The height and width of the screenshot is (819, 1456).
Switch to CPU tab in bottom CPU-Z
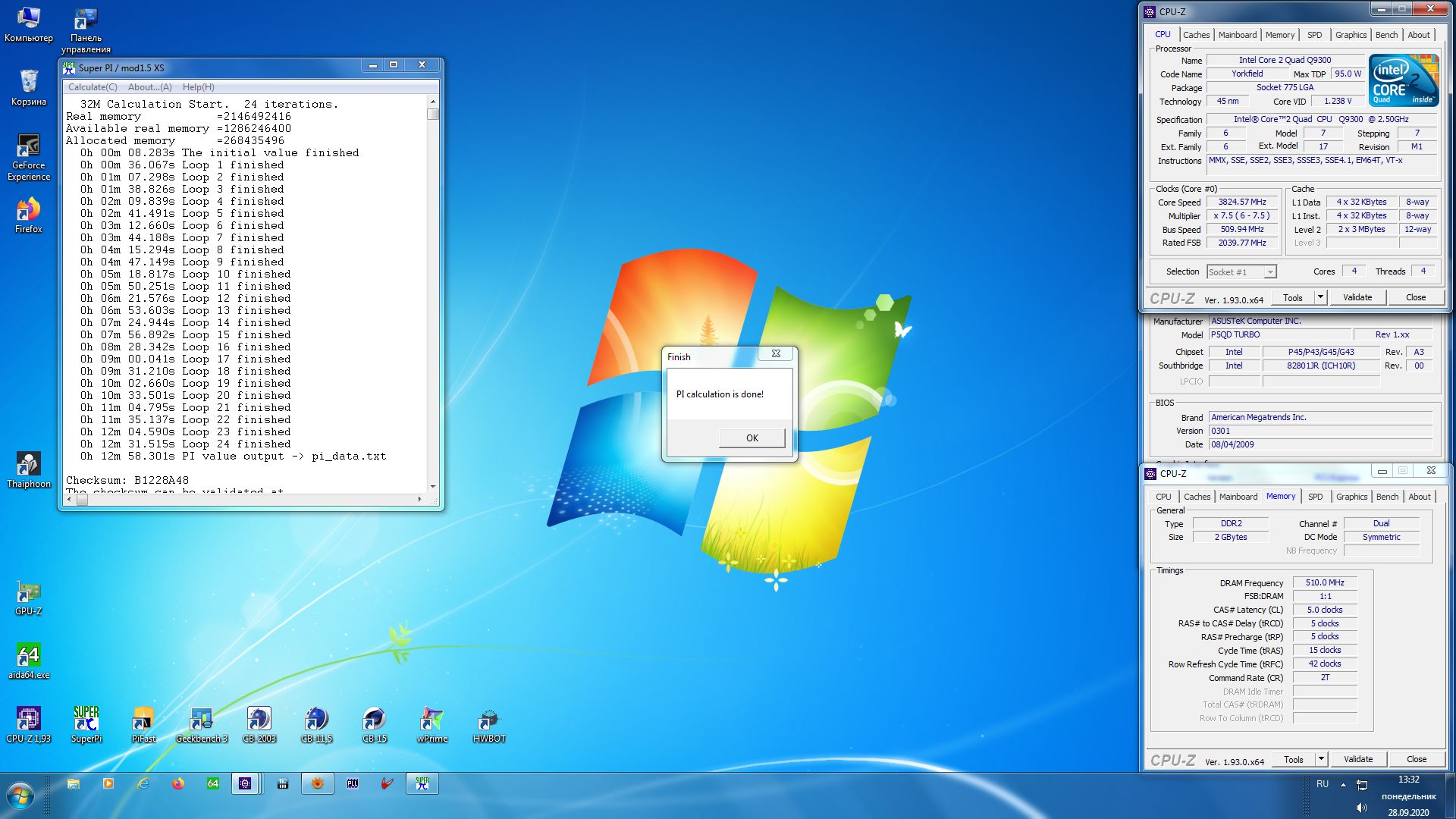pyautogui.click(x=1163, y=497)
